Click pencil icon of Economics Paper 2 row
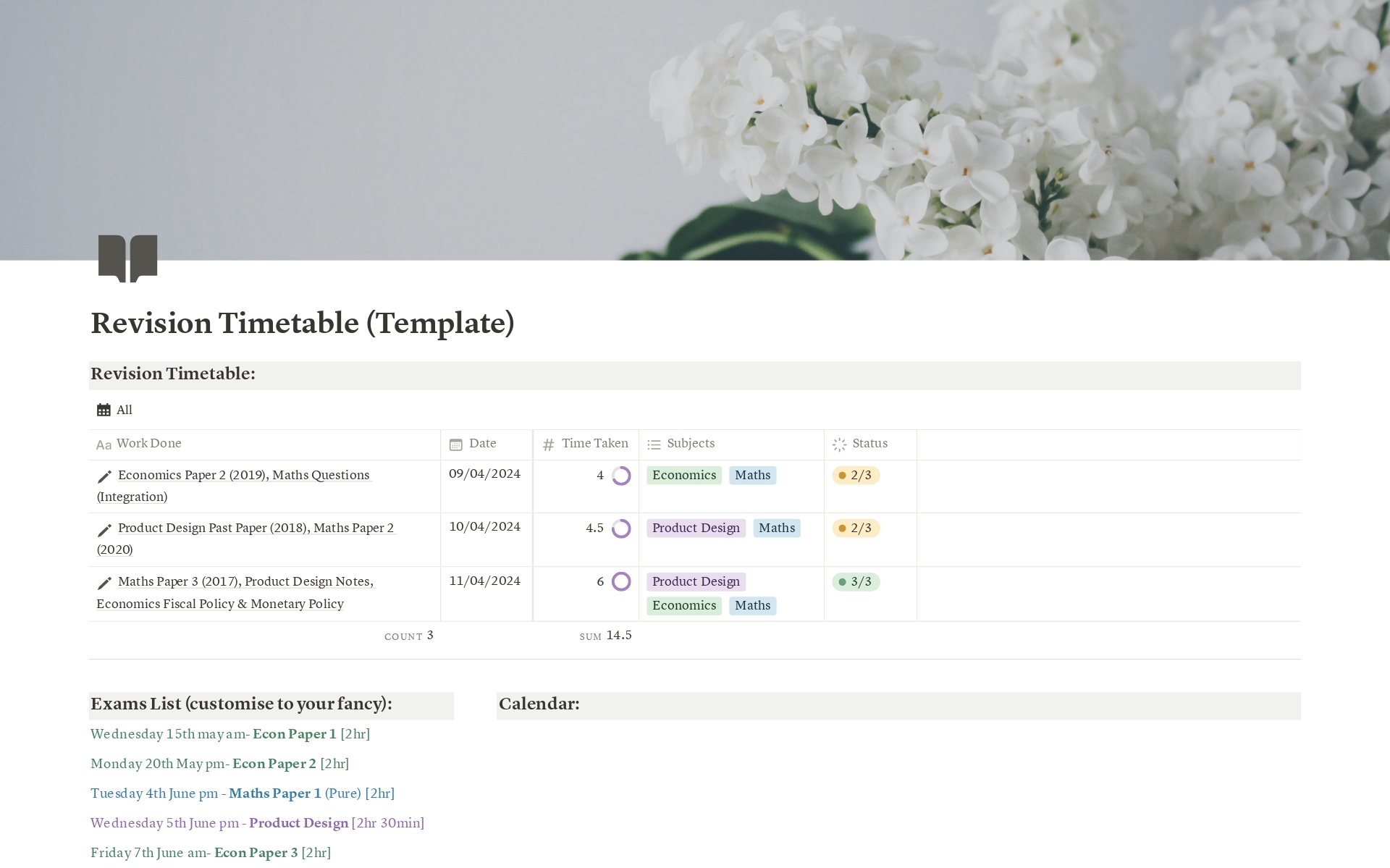 pyautogui.click(x=104, y=476)
